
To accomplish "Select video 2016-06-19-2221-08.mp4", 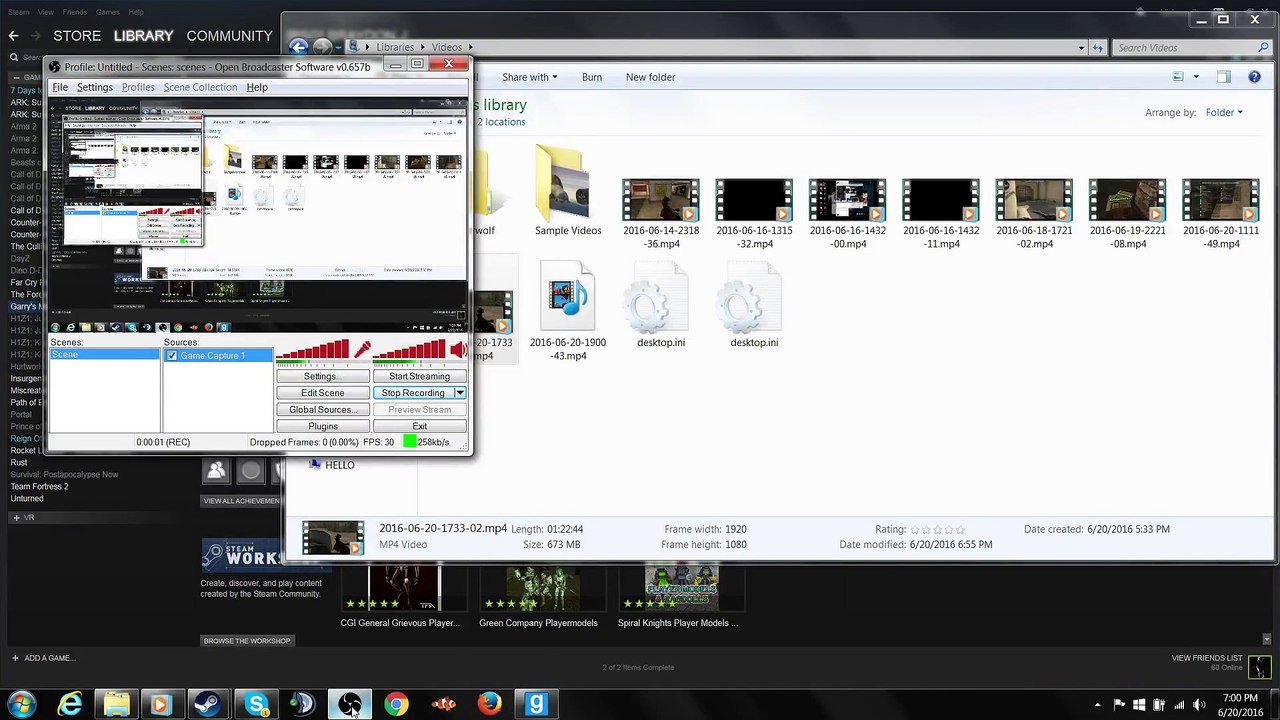I will (1127, 214).
